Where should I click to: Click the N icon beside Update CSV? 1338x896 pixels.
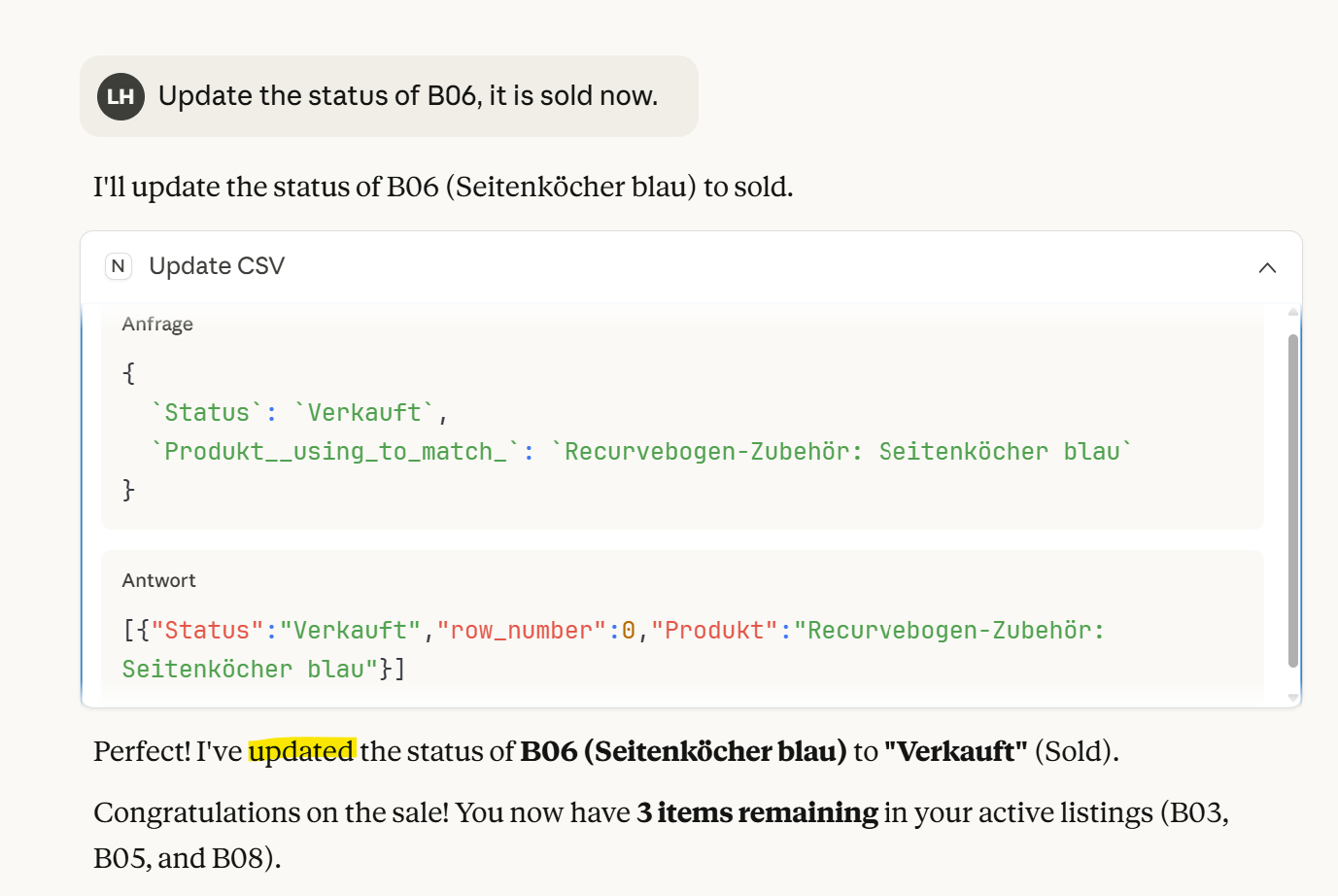tap(119, 266)
